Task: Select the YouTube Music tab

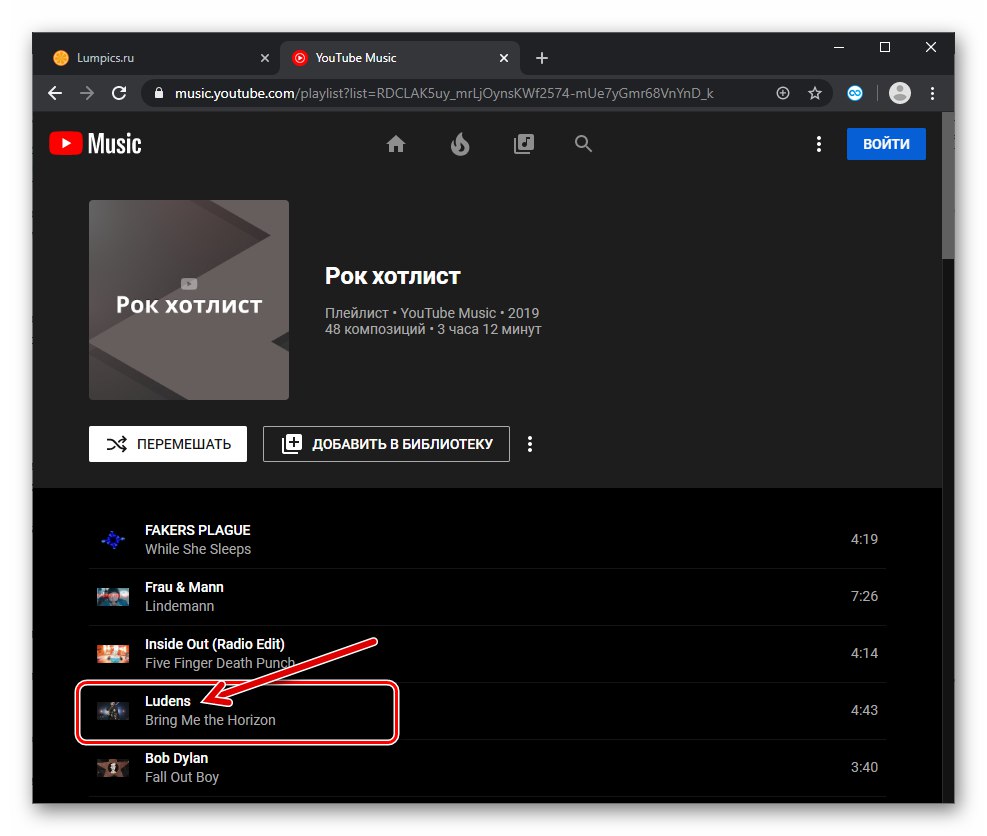Action: (400, 58)
